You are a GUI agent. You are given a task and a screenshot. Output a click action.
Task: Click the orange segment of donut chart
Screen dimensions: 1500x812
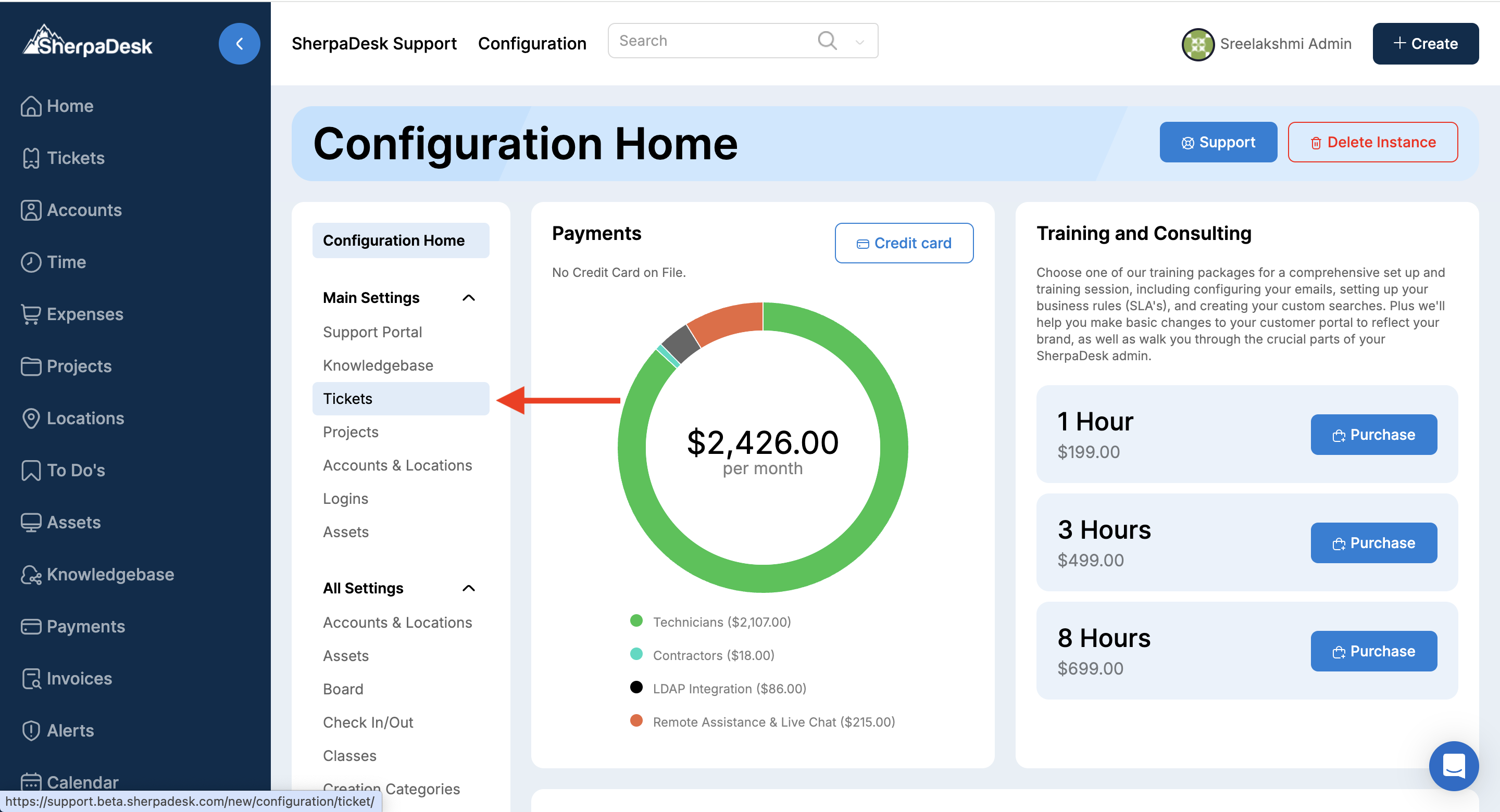point(728,320)
